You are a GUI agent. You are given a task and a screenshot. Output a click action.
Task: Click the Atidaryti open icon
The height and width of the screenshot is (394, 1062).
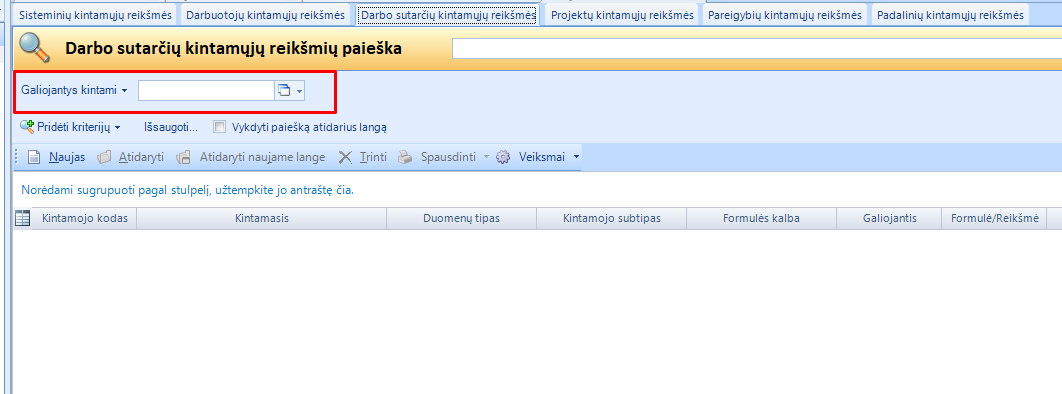click(x=104, y=157)
